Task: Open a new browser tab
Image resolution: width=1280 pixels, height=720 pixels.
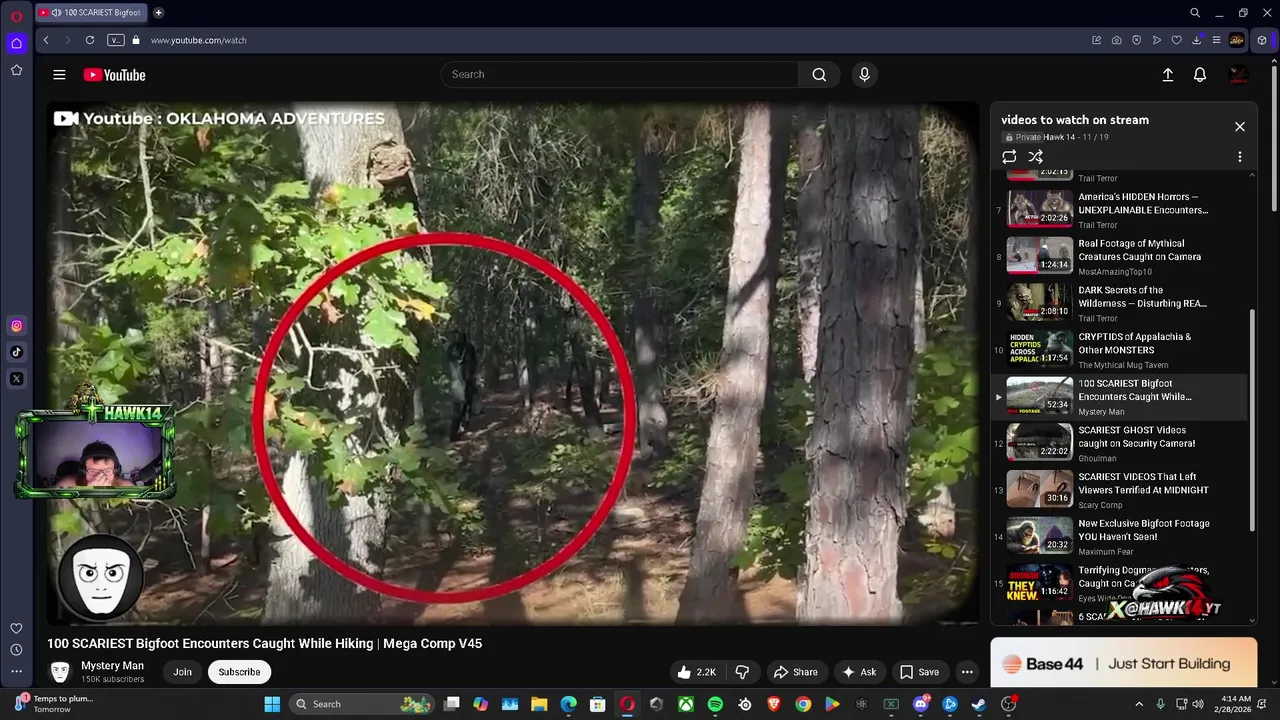Action: pyautogui.click(x=158, y=13)
